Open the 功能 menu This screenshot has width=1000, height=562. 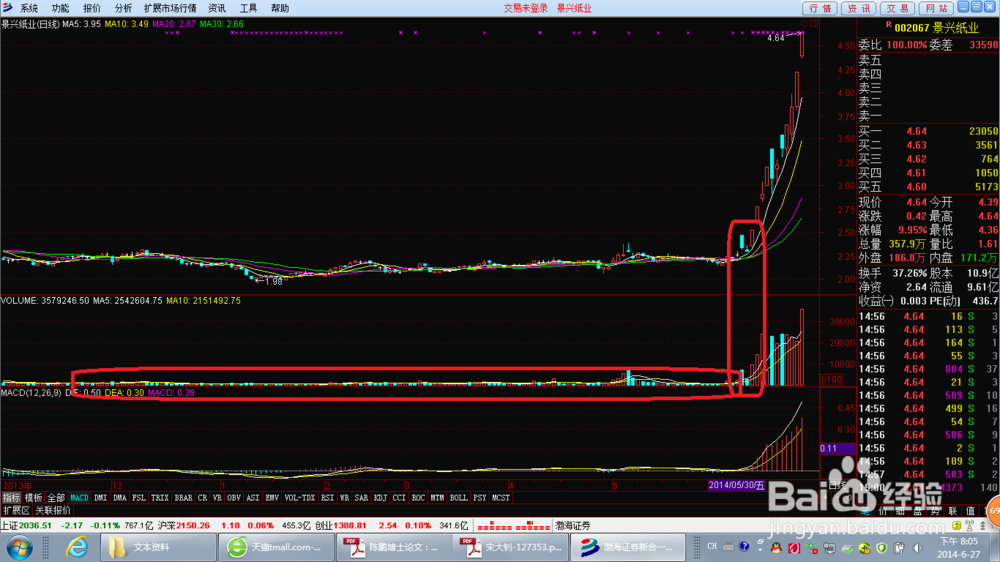(x=61, y=8)
